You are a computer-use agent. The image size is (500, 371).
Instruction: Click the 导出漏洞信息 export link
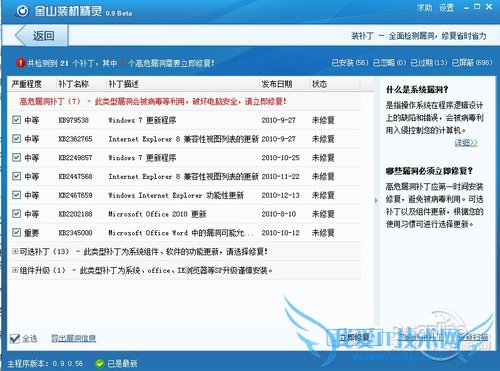coord(73,338)
